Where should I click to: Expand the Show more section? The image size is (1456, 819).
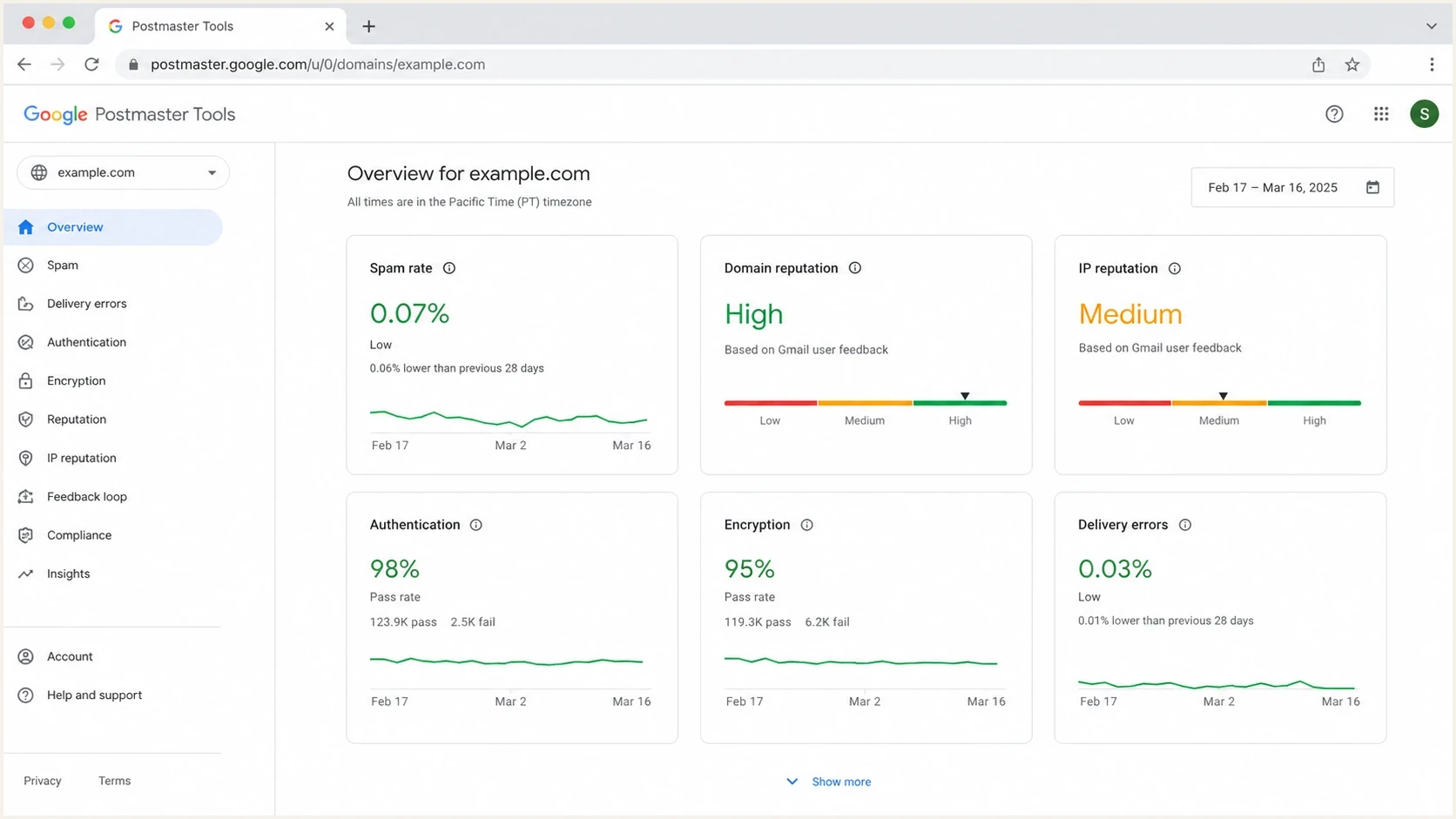(x=828, y=782)
